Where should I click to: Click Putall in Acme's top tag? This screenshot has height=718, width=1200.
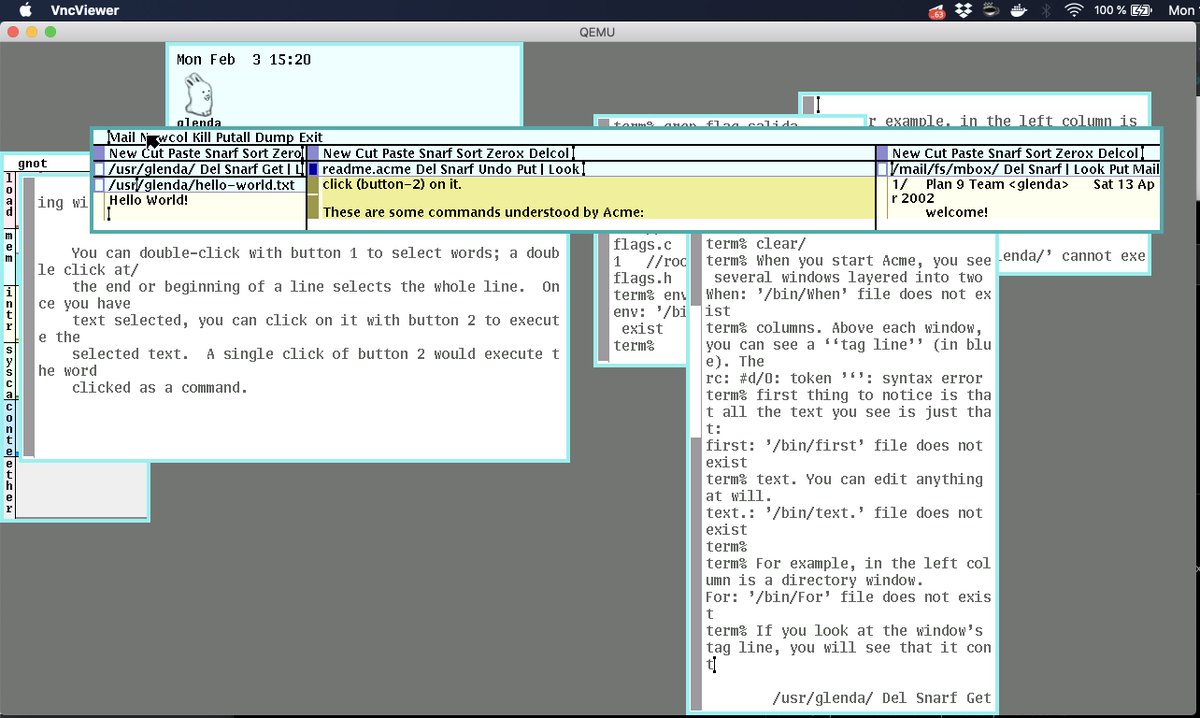pyautogui.click(x=233, y=137)
